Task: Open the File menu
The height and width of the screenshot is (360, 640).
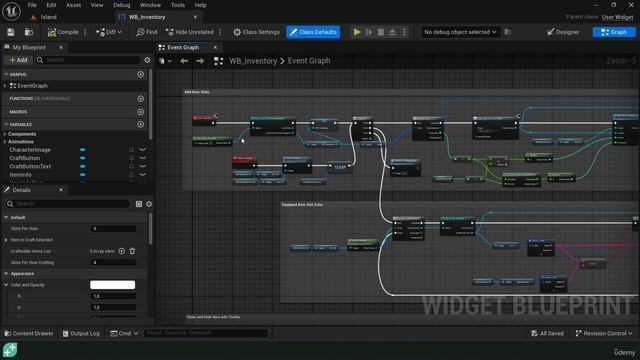Action: 32,5
